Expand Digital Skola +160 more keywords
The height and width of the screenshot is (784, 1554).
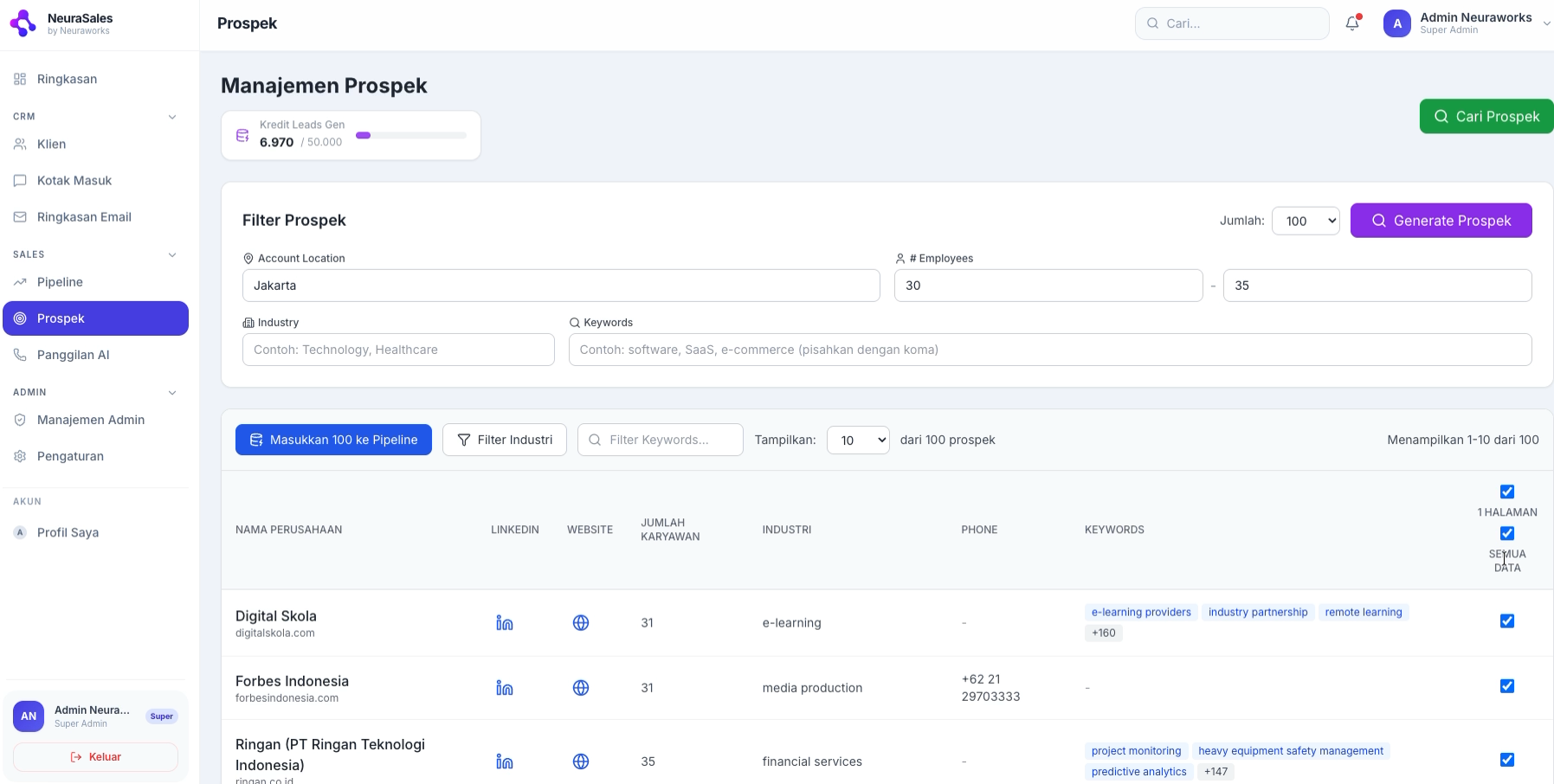(x=1104, y=633)
